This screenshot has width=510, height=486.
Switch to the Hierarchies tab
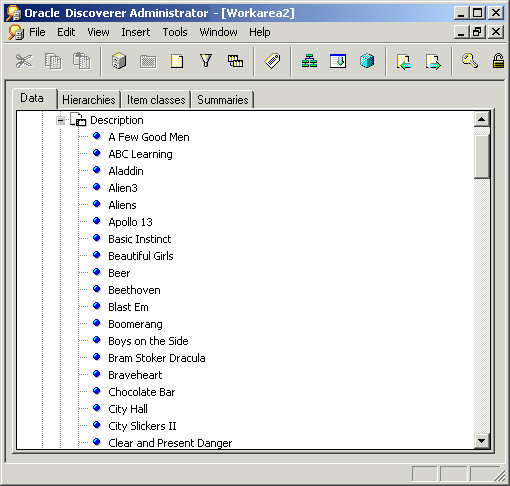pyautogui.click(x=89, y=100)
